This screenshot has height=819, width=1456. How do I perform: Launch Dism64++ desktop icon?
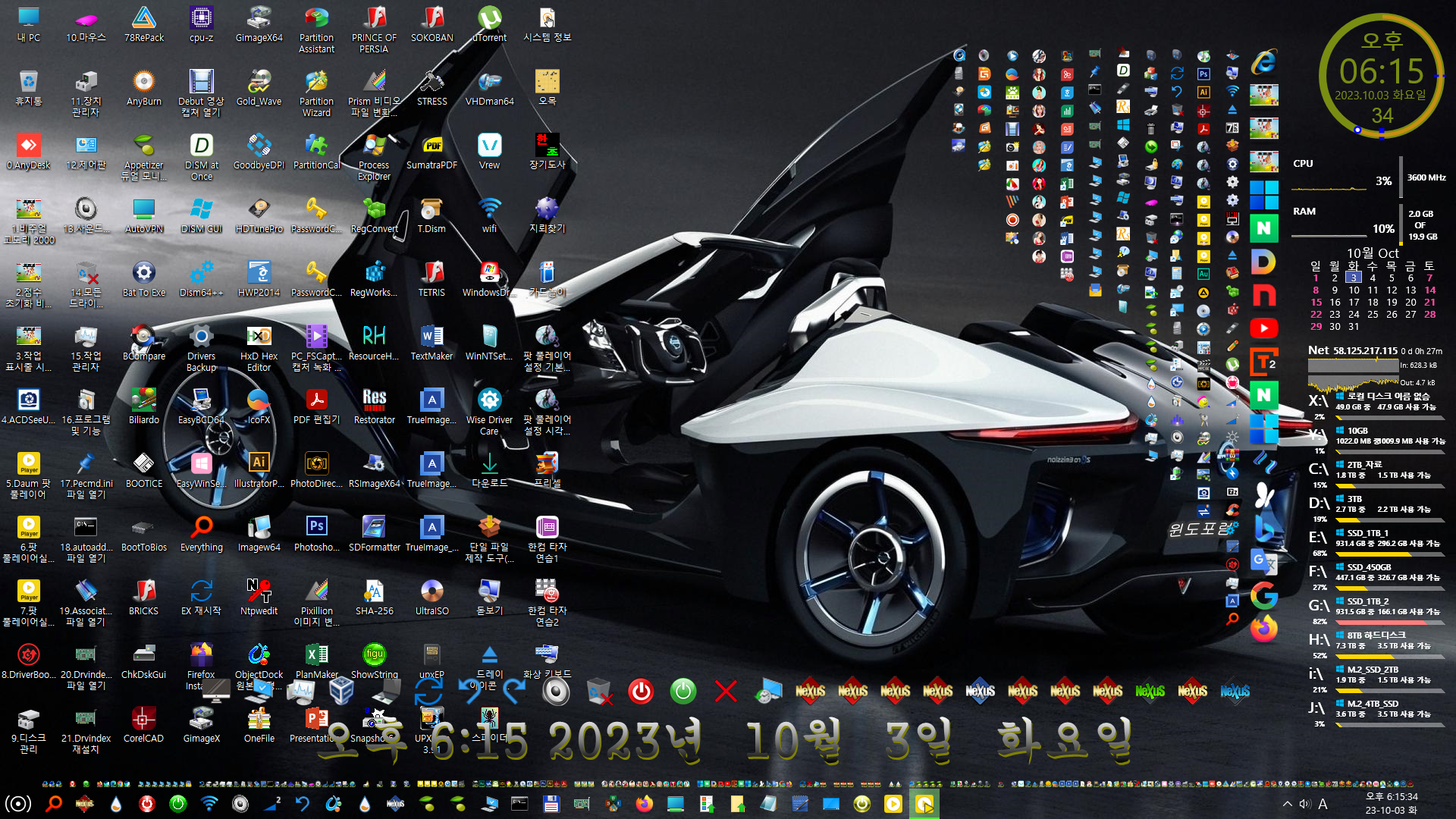(x=201, y=279)
